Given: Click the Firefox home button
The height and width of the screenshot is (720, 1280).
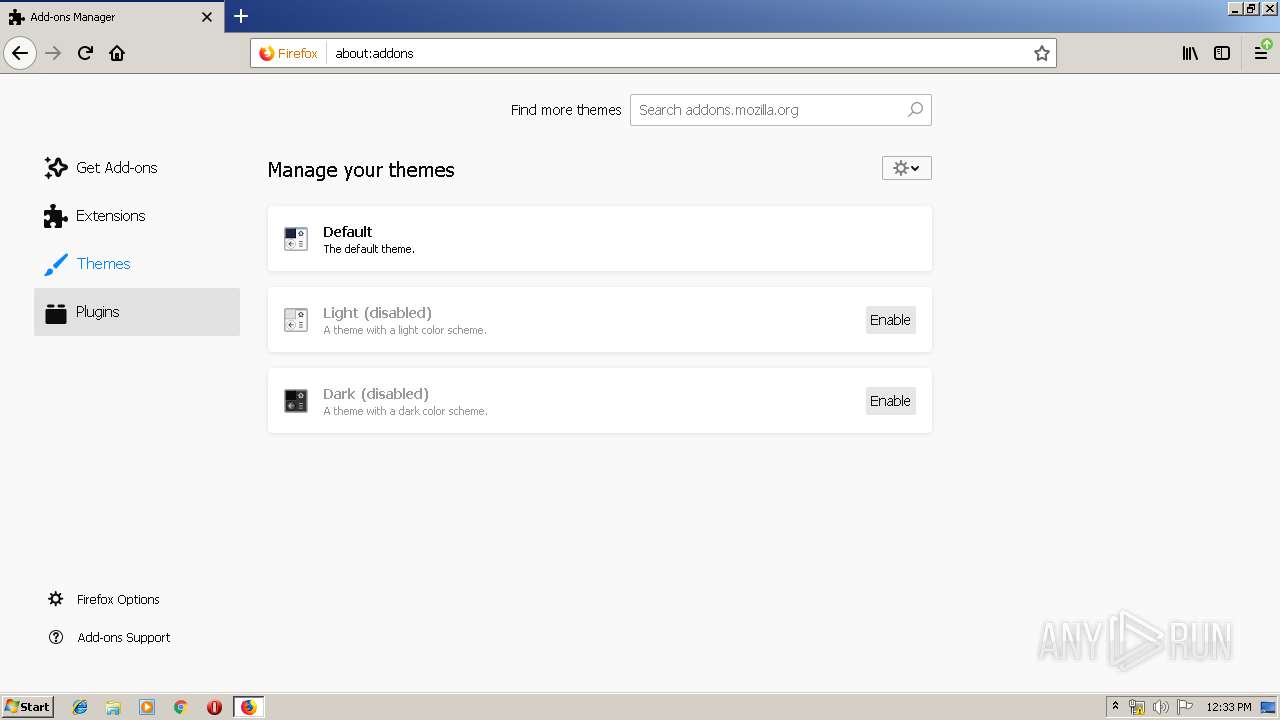Looking at the screenshot, I should coord(117,53).
